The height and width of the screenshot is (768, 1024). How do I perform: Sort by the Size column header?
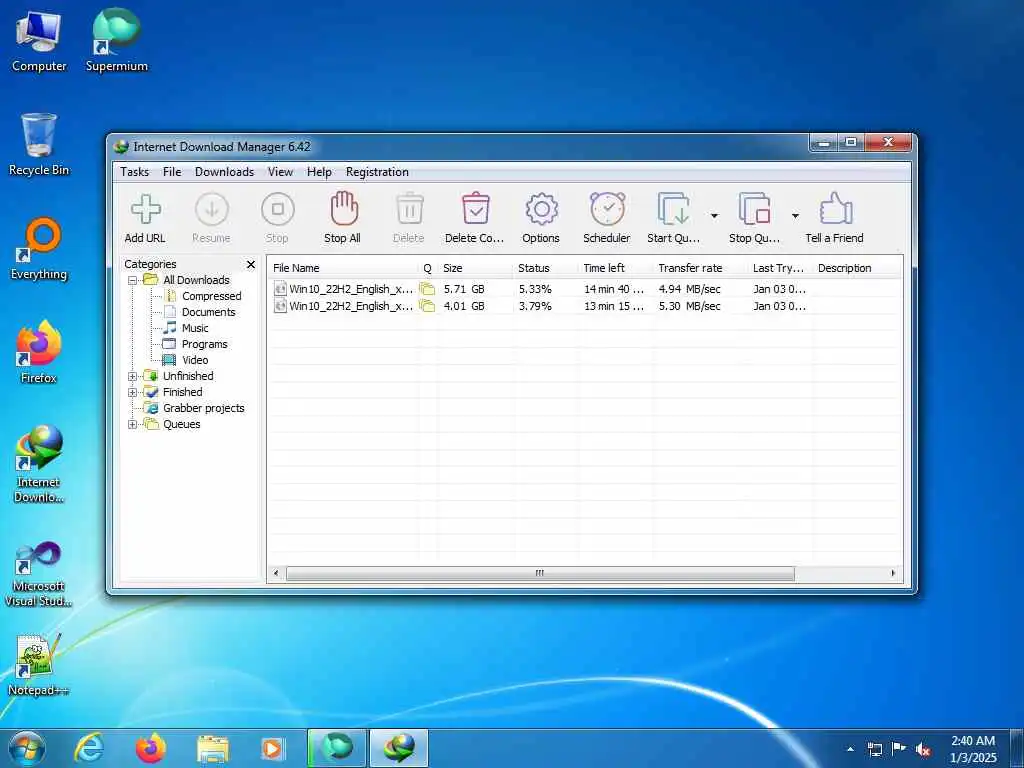(475, 268)
